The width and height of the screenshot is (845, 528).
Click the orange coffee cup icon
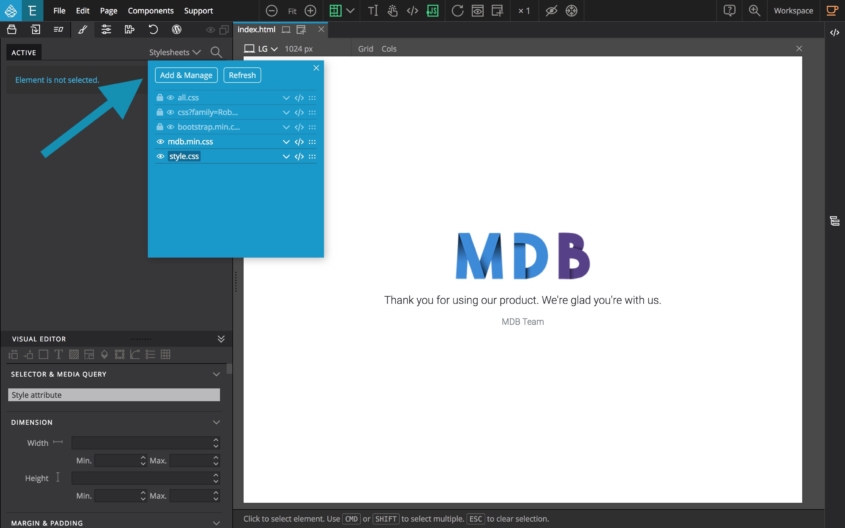pos(832,10)
